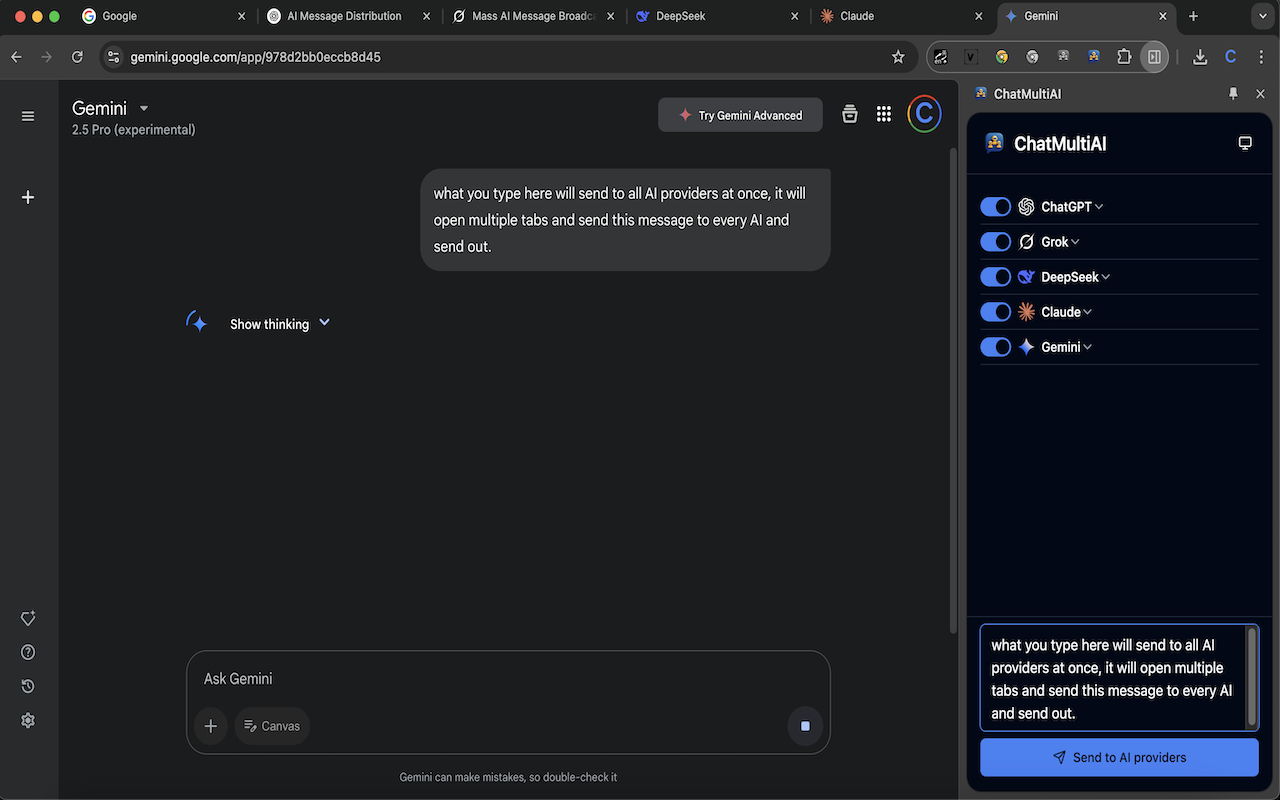Disable the Claude provider toggle
Screen dimensions: 1280x800
tap(995, 311)
